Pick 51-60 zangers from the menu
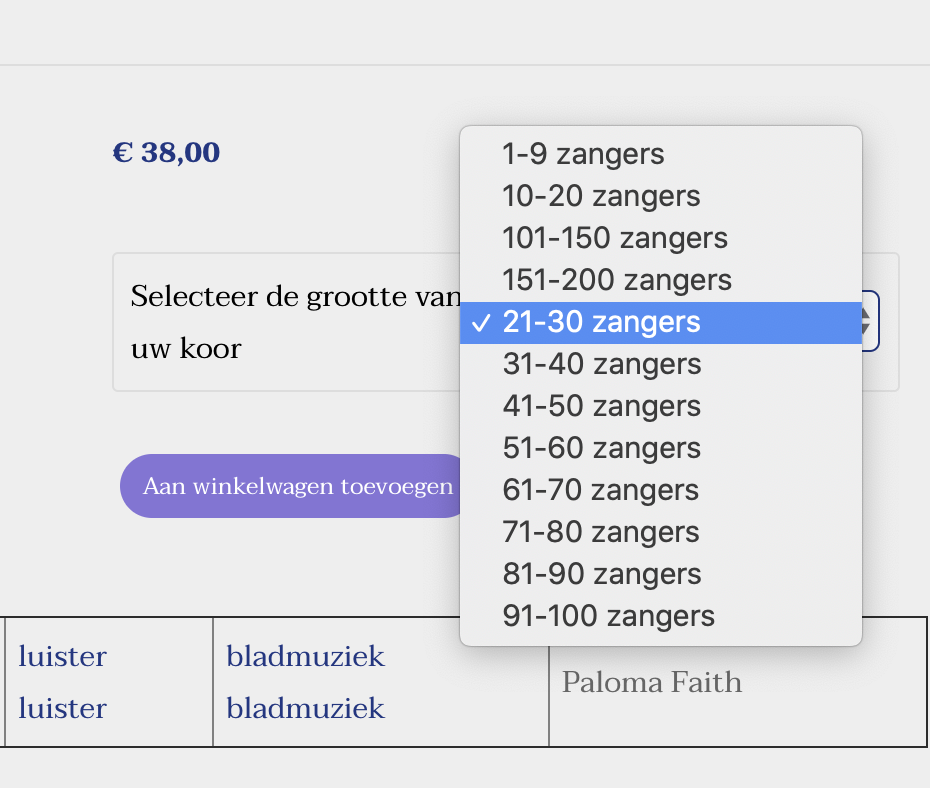Viewport: 930px width, 788px height. click(x=601, y=448)
